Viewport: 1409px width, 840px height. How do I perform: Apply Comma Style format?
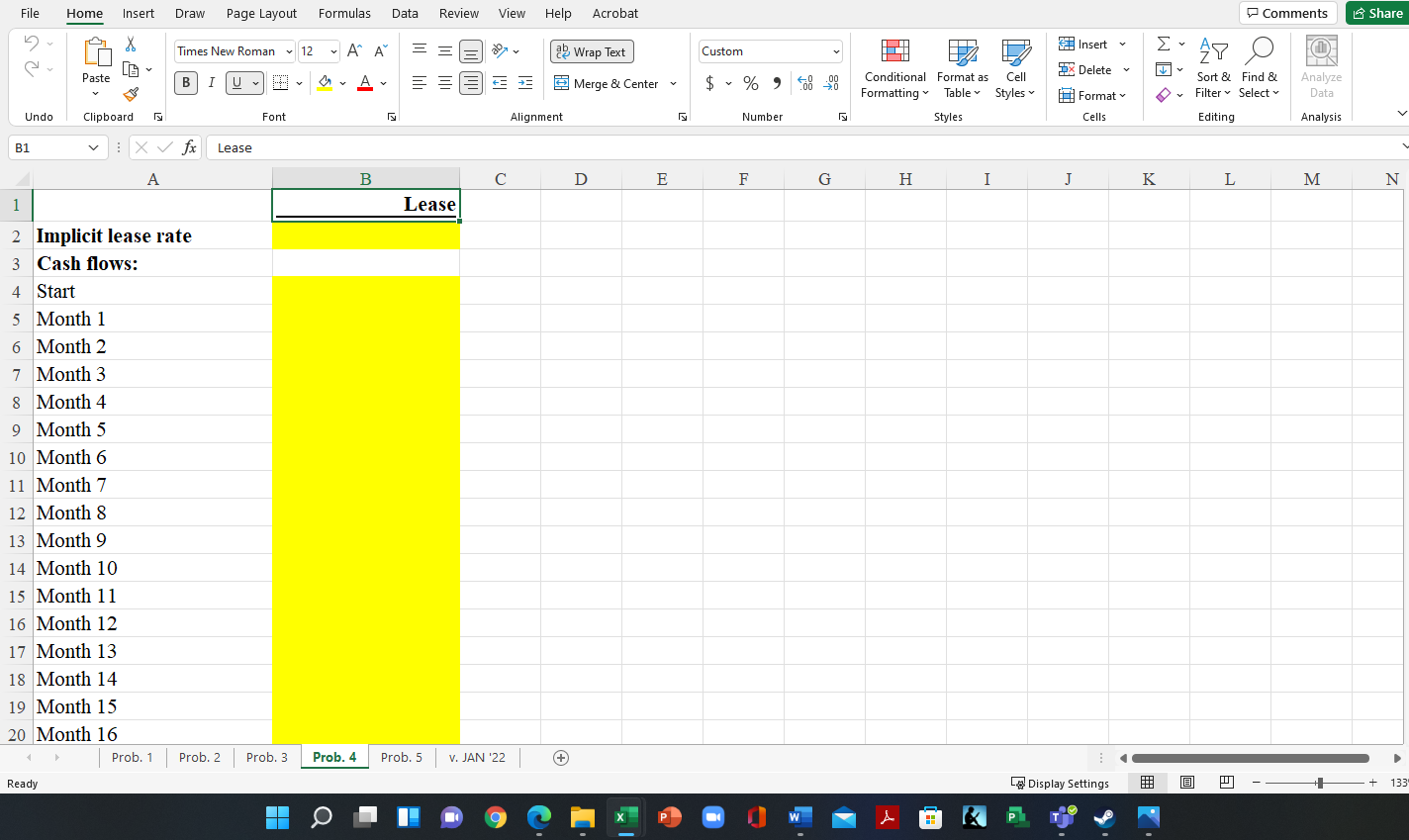click(777, 83)
